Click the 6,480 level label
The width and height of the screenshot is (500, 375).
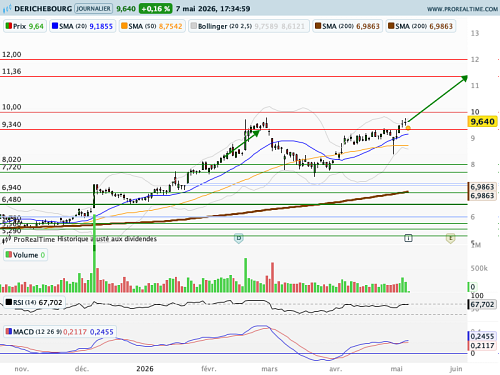click(12, 199)
